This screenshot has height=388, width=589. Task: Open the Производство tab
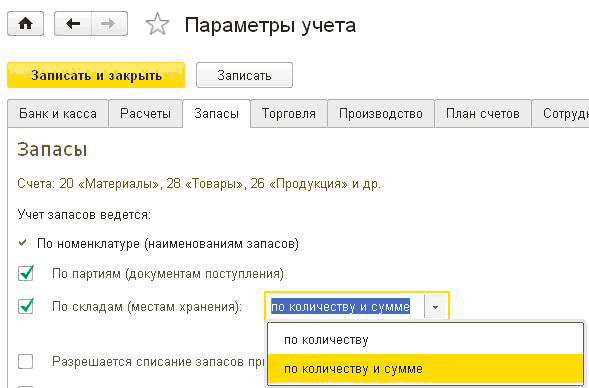click(381, 113)
